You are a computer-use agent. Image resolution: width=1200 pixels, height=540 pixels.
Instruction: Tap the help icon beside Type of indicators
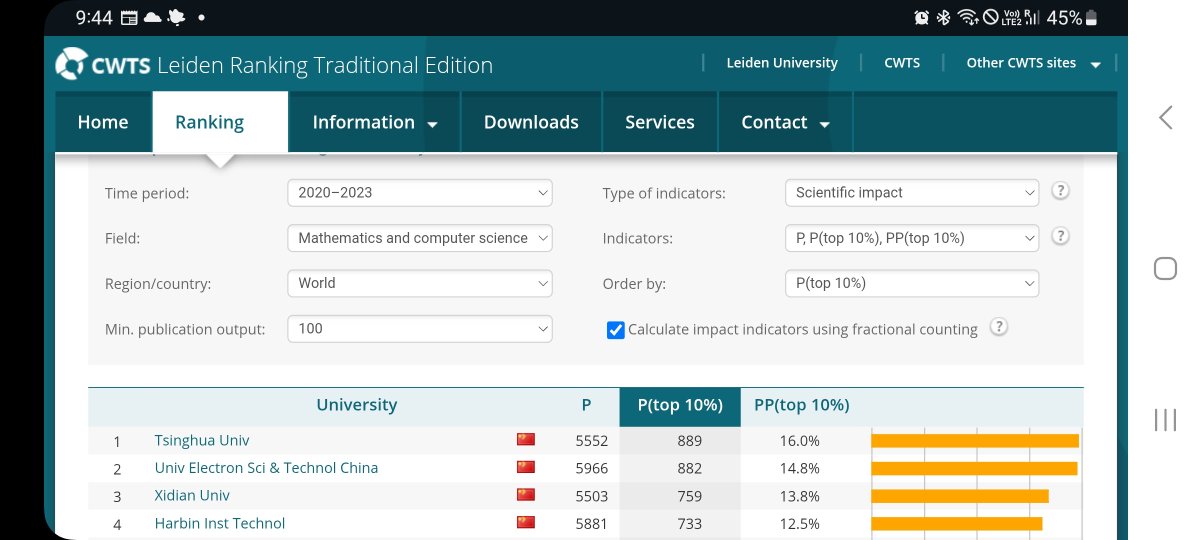pyautogui.click(x=1061, y=191)
